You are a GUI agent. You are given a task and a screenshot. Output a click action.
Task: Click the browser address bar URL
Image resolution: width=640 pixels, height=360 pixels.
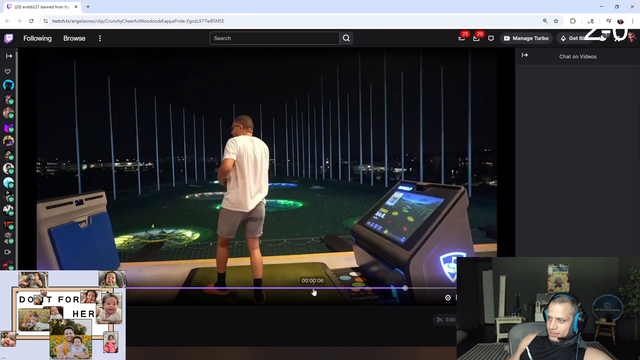tap(138, 21)
